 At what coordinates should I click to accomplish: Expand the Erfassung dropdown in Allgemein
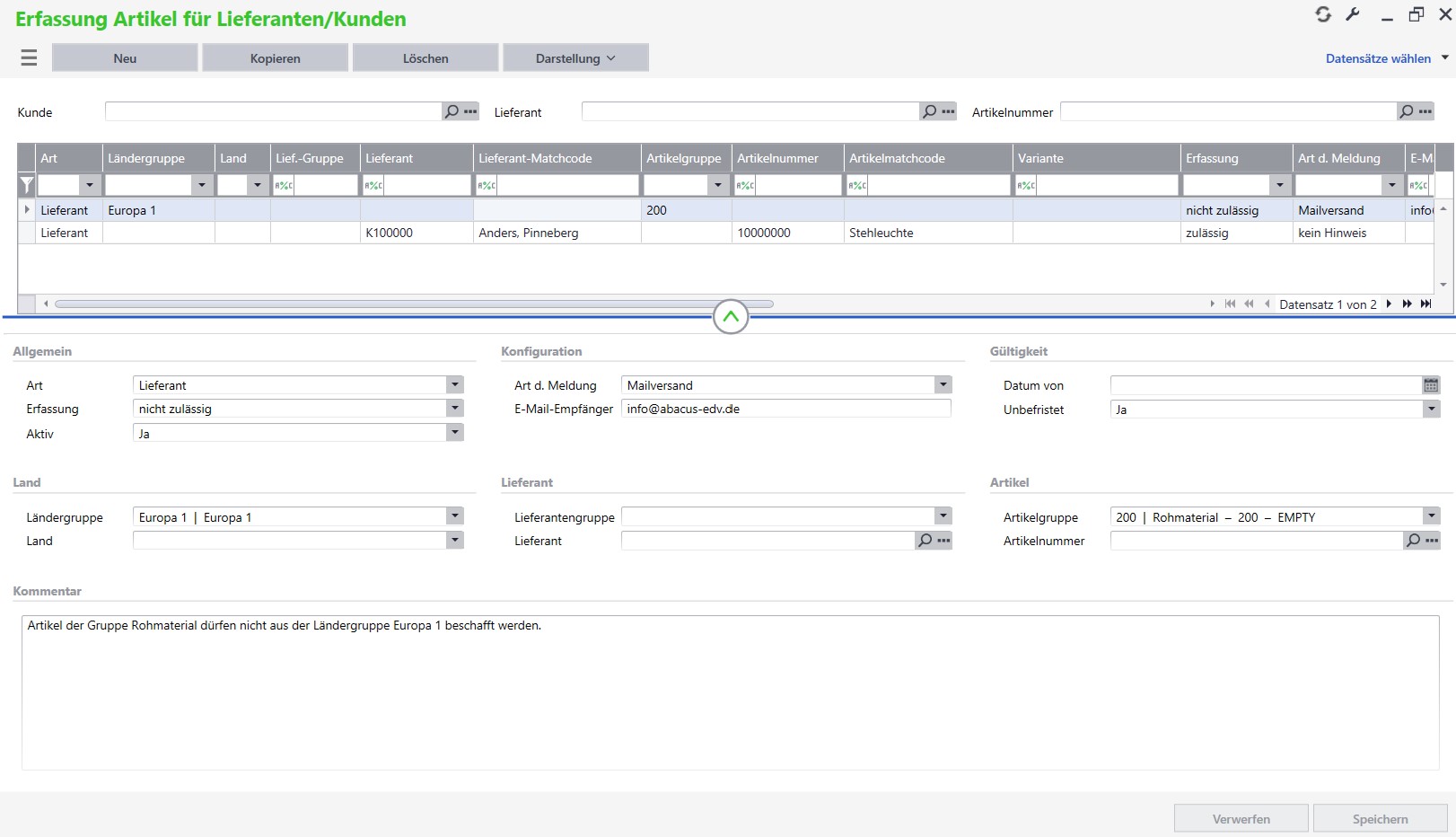tap(455, 409)
